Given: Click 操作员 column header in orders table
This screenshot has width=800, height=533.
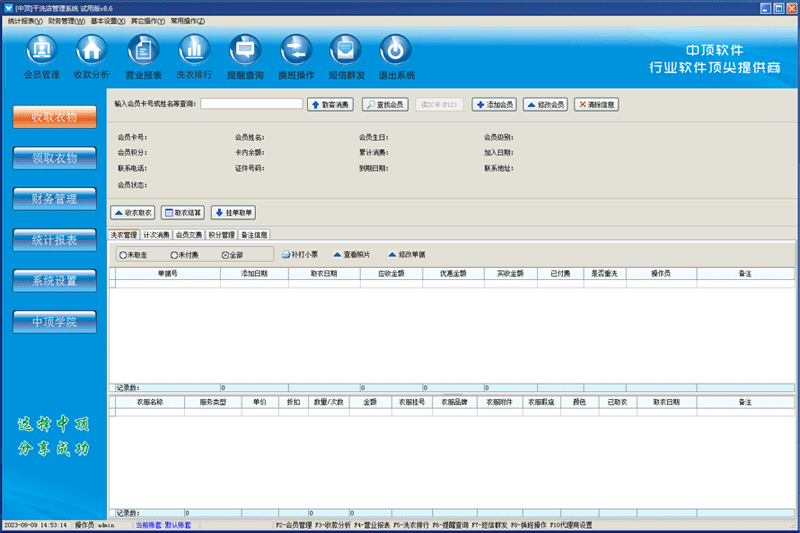Looking at the screenshot, I should tap(661, 273).
